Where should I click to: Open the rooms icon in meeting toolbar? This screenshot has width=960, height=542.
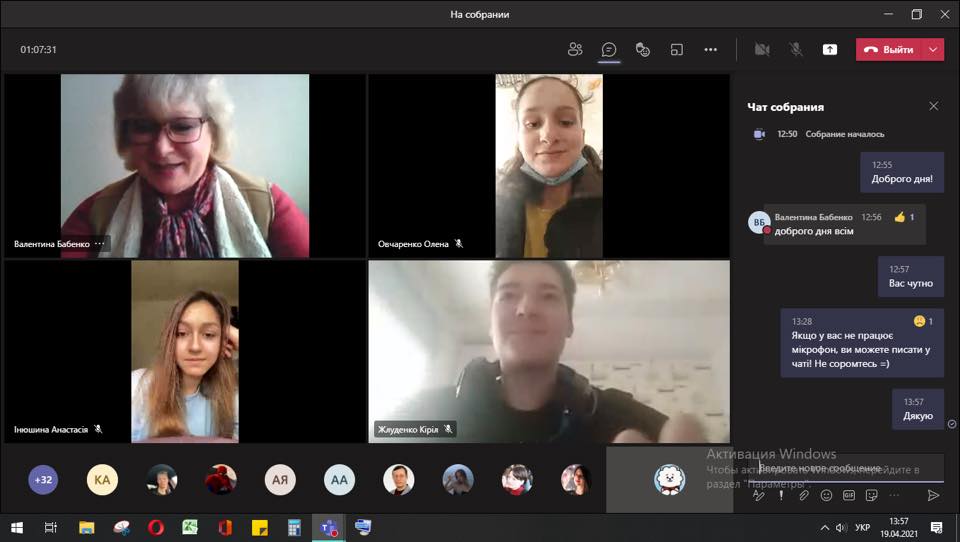677,50
